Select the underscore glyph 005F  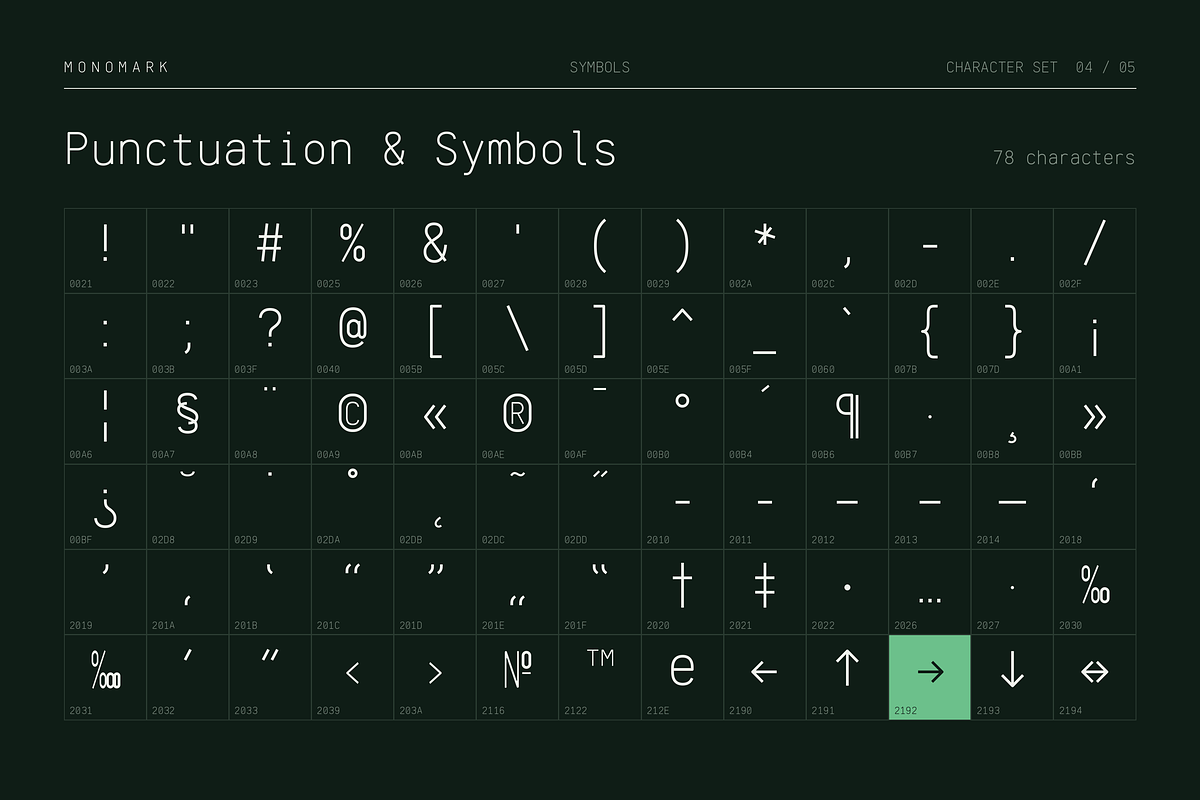[x=764, y=336]
